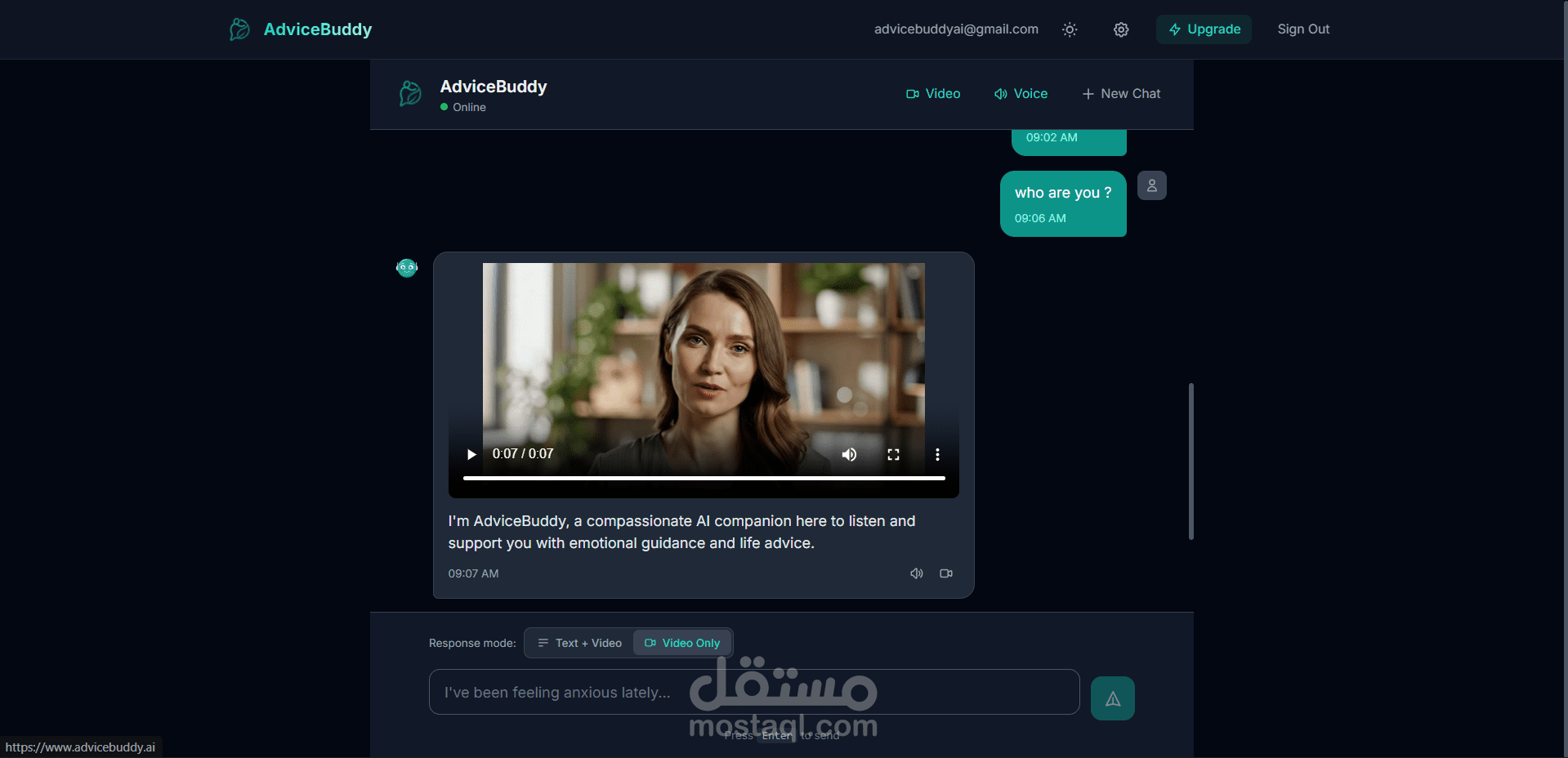Play the video response

click(x=471, y=454)
